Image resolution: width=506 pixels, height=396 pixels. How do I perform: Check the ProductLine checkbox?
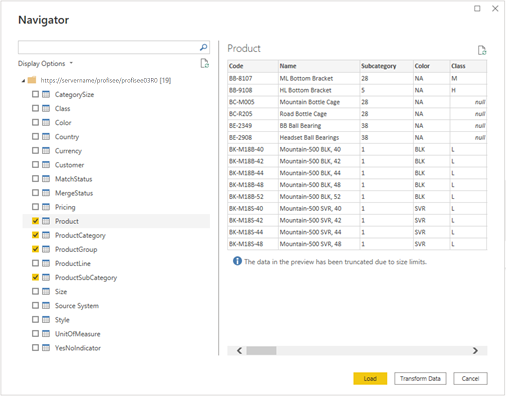[35, 263]
